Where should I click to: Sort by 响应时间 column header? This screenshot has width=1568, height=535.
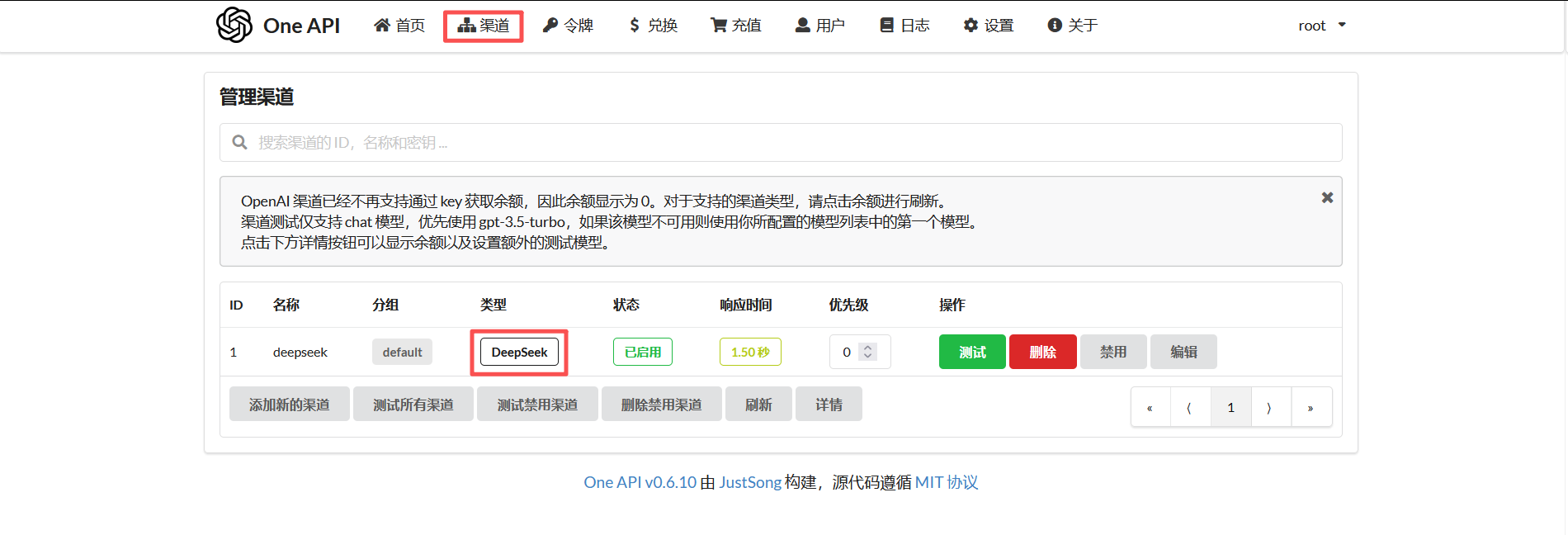click(x=746, y=305)
